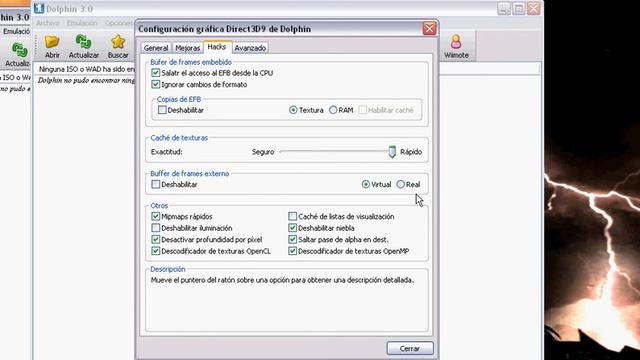Uncheck Ignorar cambios de formato

coord(156,84)
